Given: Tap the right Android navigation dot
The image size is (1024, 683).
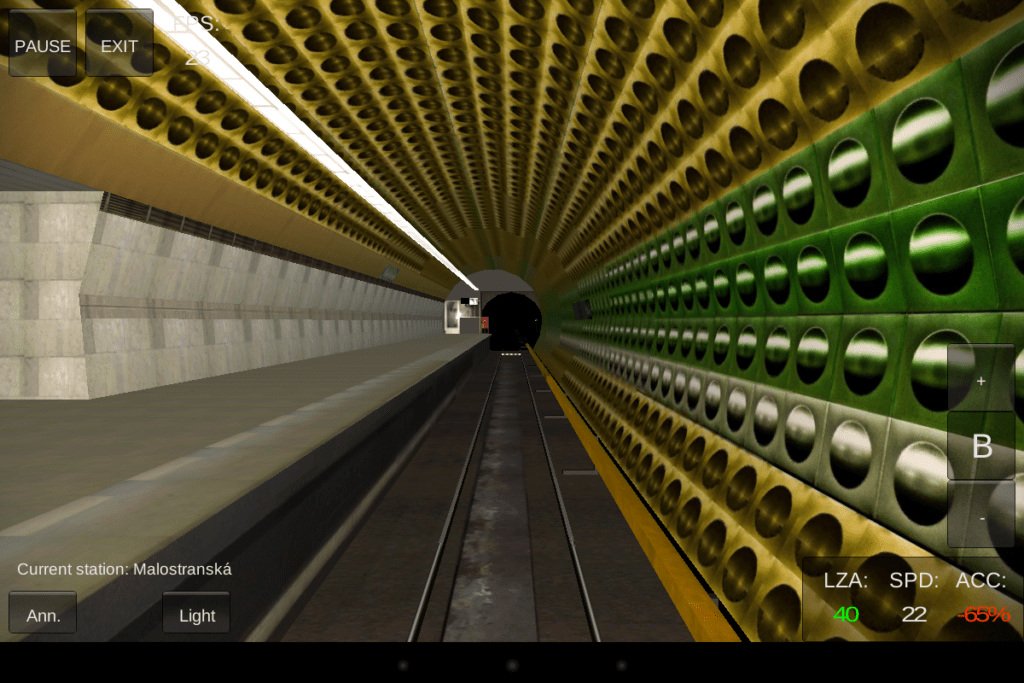Looking at the screenshot, I should point(621,665).
